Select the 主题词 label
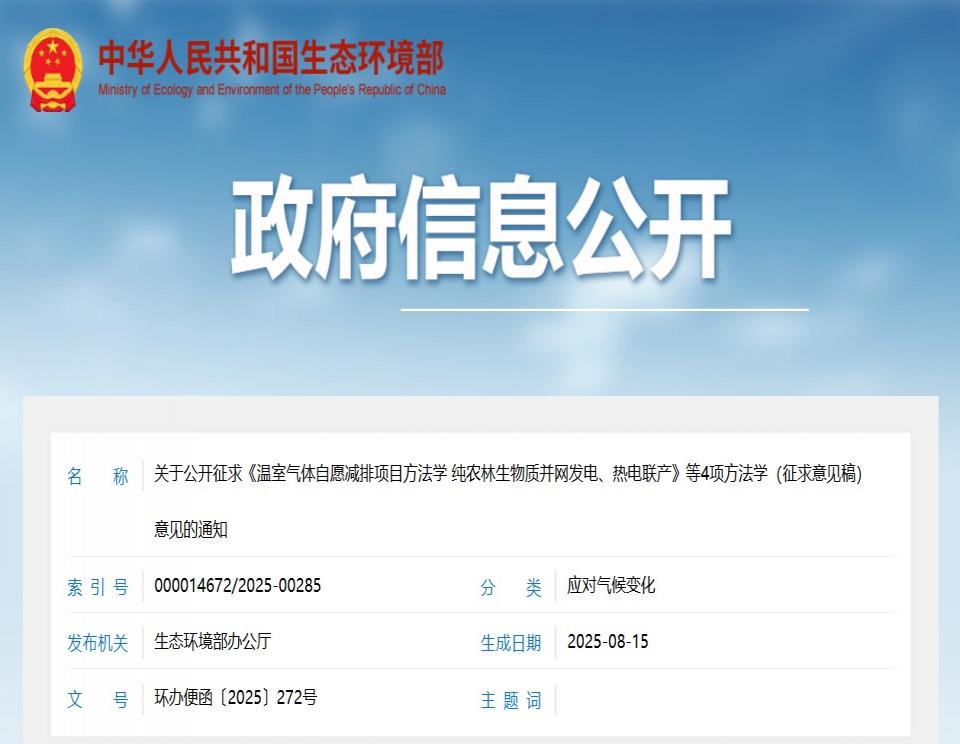The width and height of the screenshot is (960, 744). tap(511, 700)
